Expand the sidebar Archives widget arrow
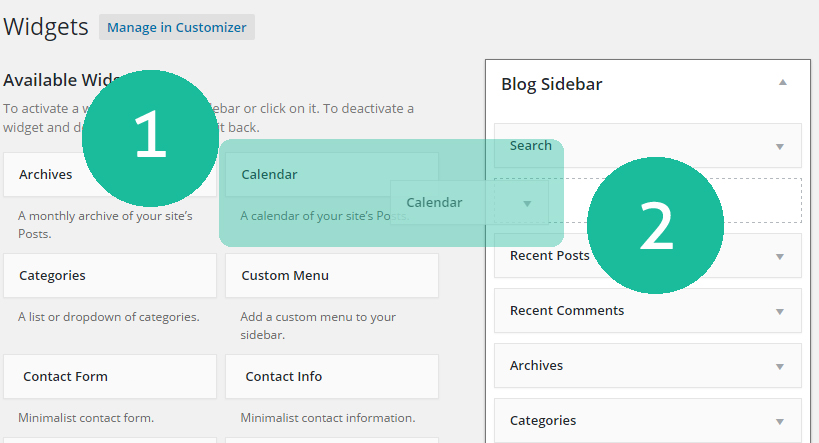Viewport: 819px width, 443px height. 780,366
